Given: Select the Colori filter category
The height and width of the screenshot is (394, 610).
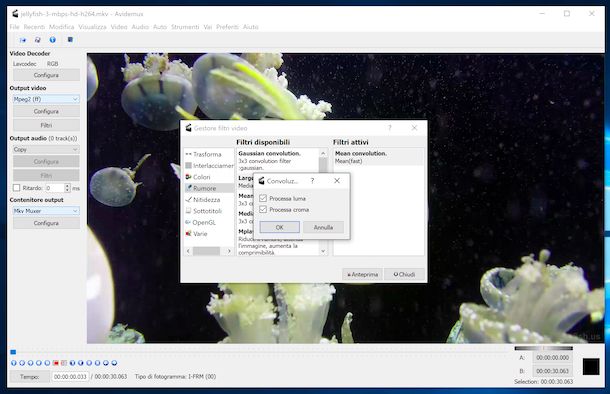Looking at the screenshot, I should coord(202,177).
